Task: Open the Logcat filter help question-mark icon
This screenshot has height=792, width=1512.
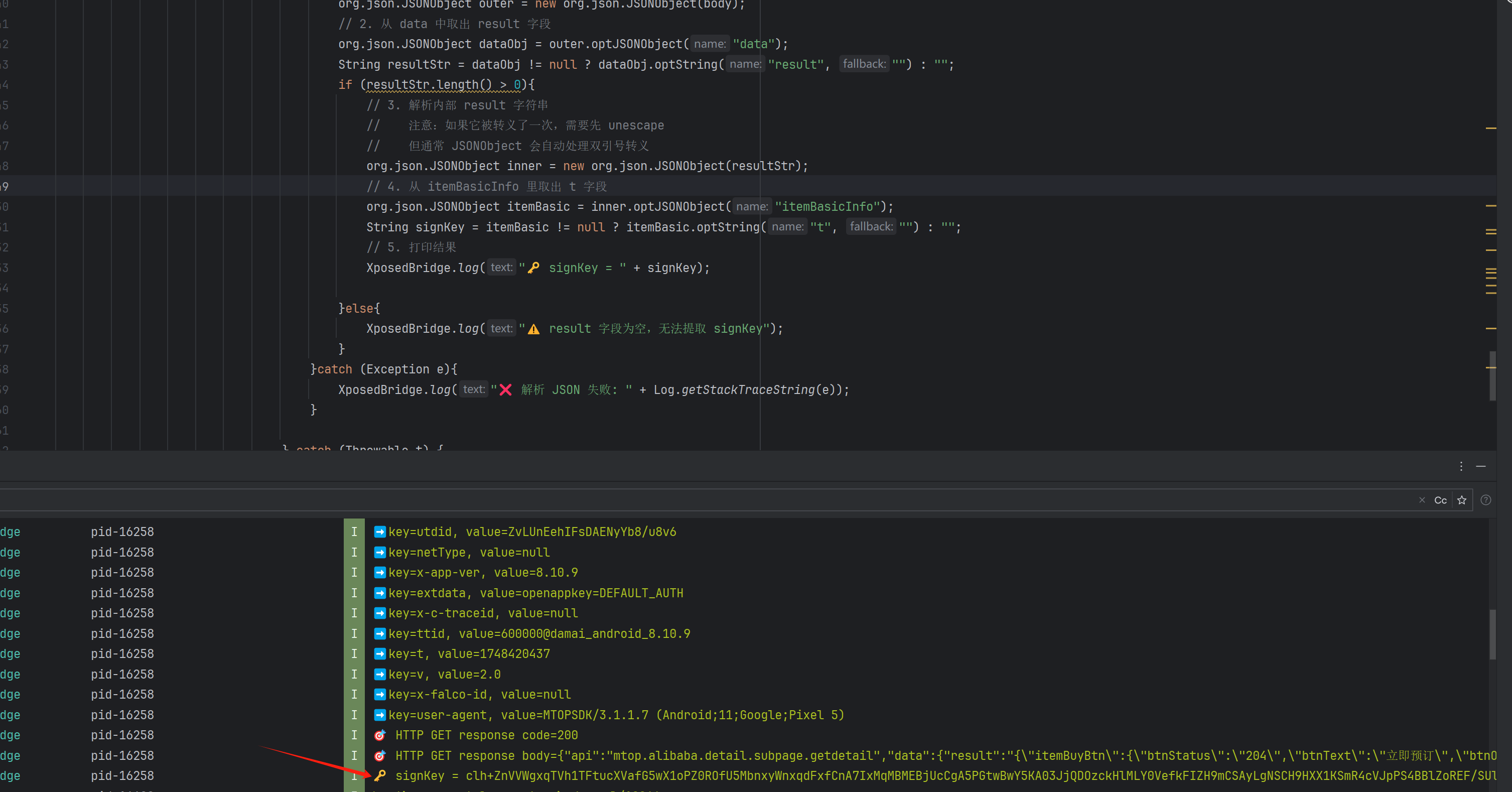Action: [x=1485, y=500]
